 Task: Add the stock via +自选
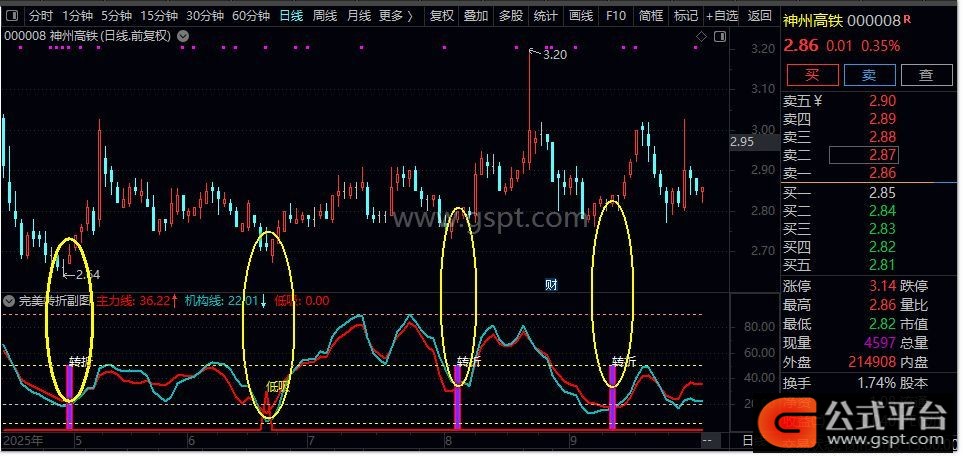(723, 16)
